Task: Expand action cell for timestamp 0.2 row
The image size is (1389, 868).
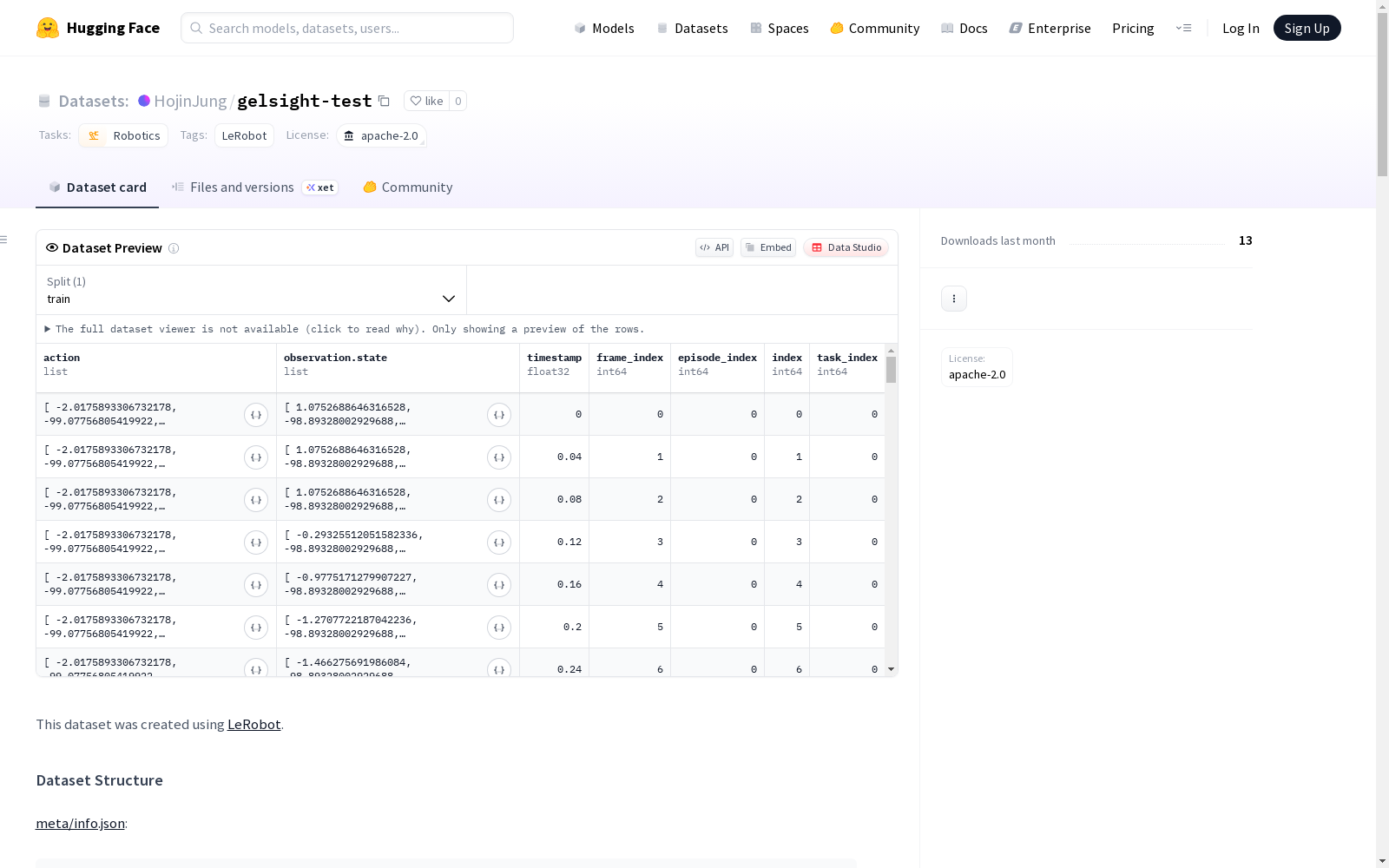Action: (x=256, y=628)
